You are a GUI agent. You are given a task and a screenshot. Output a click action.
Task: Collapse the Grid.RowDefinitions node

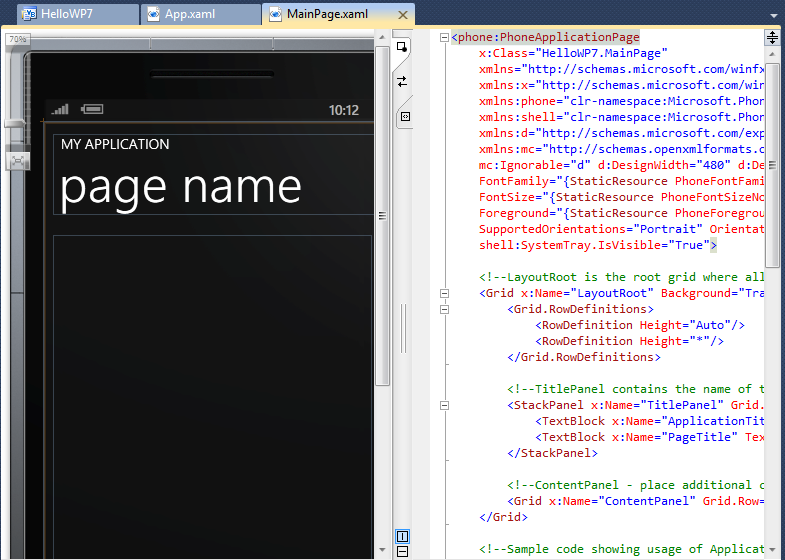[443, 309]
